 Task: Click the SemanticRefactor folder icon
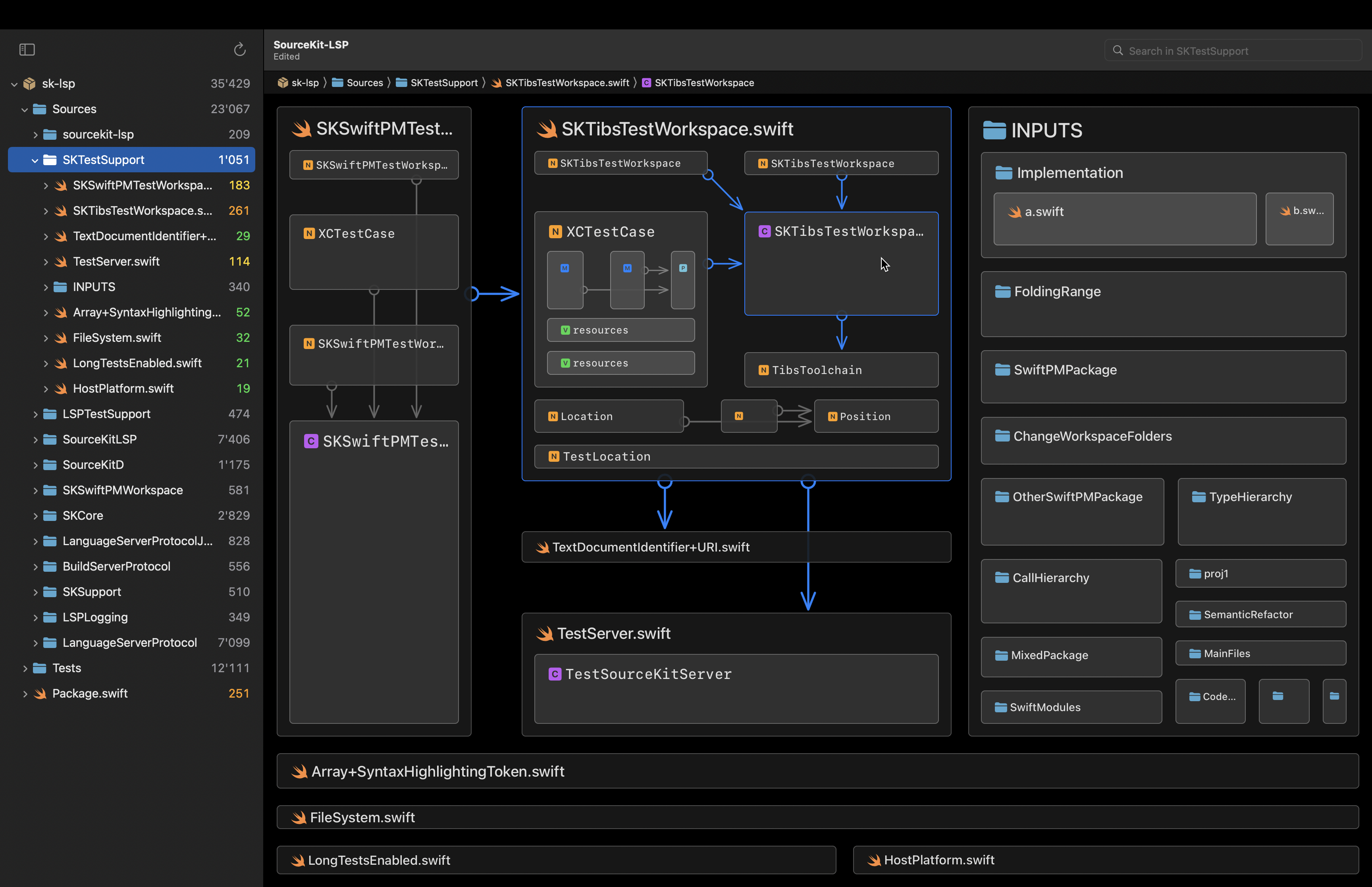tap(1195, 615)
